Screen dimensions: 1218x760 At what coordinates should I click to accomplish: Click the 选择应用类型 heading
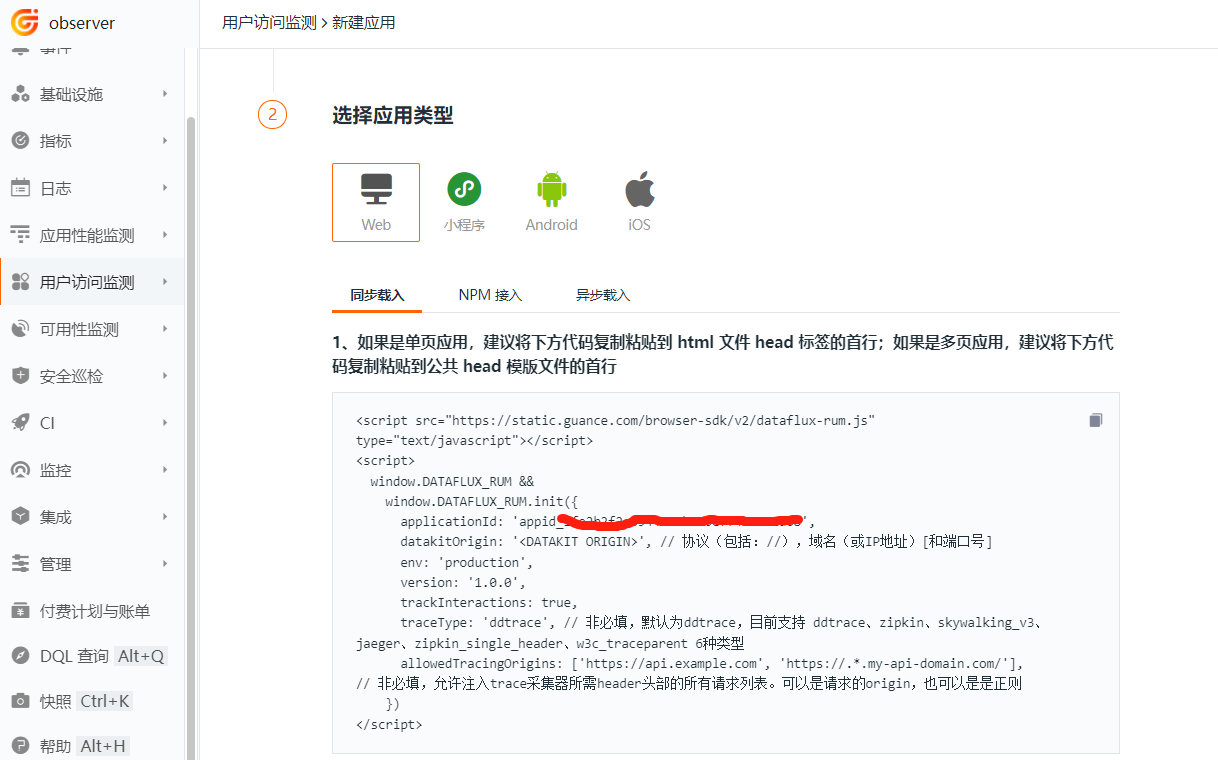click(392, 116)
